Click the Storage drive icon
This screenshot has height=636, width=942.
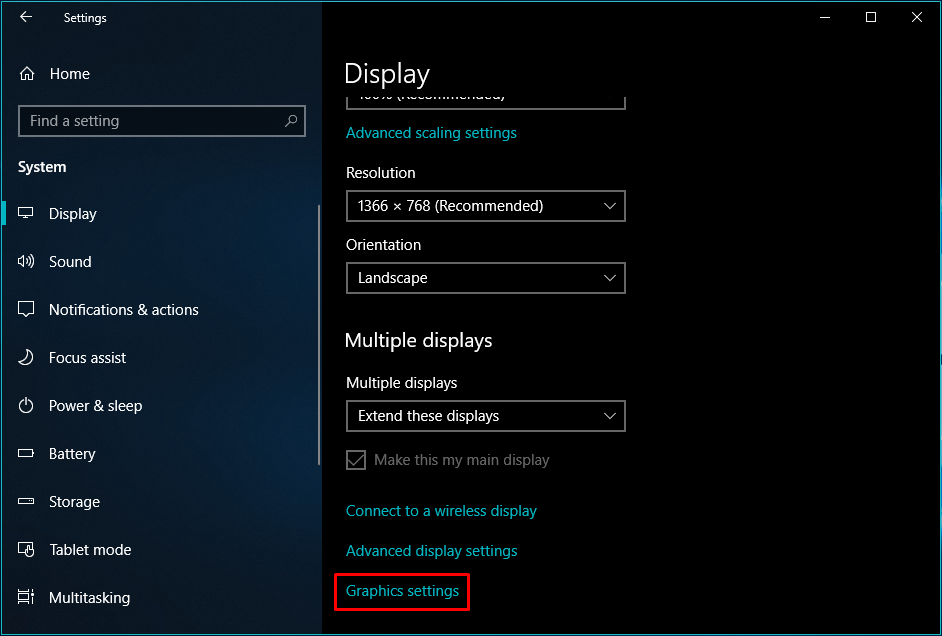click(x=26, y=501)
